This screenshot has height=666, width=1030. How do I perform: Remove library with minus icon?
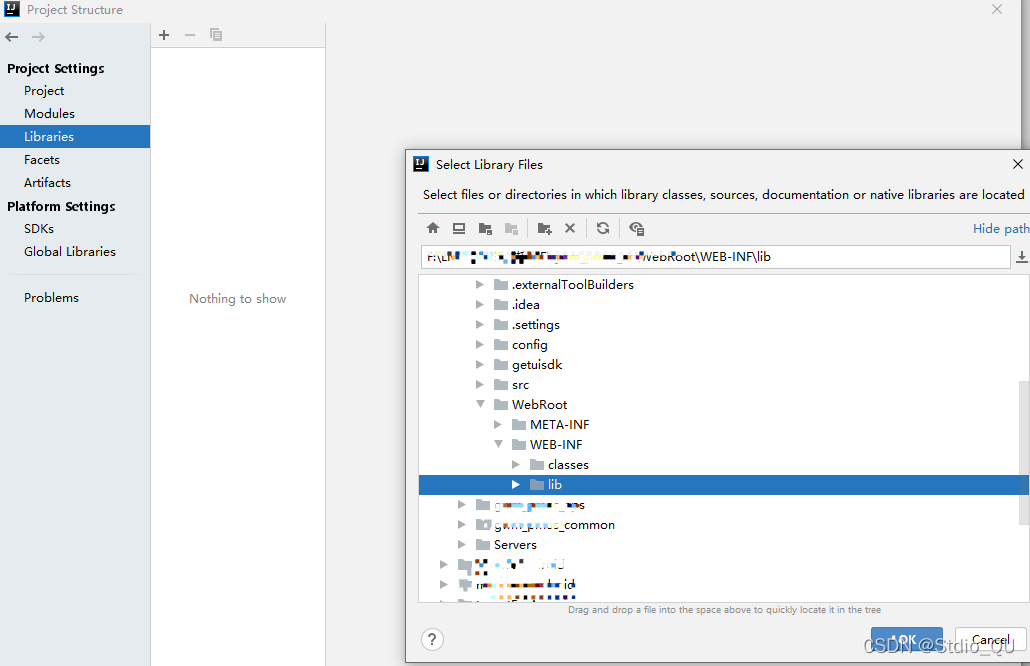point(190,35)
